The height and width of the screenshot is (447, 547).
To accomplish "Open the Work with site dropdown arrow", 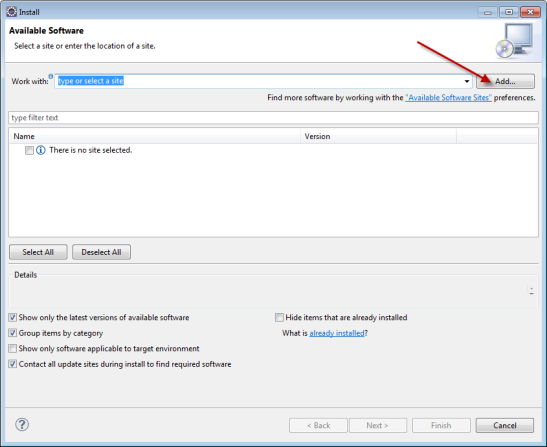I will [x=466, y=81].
